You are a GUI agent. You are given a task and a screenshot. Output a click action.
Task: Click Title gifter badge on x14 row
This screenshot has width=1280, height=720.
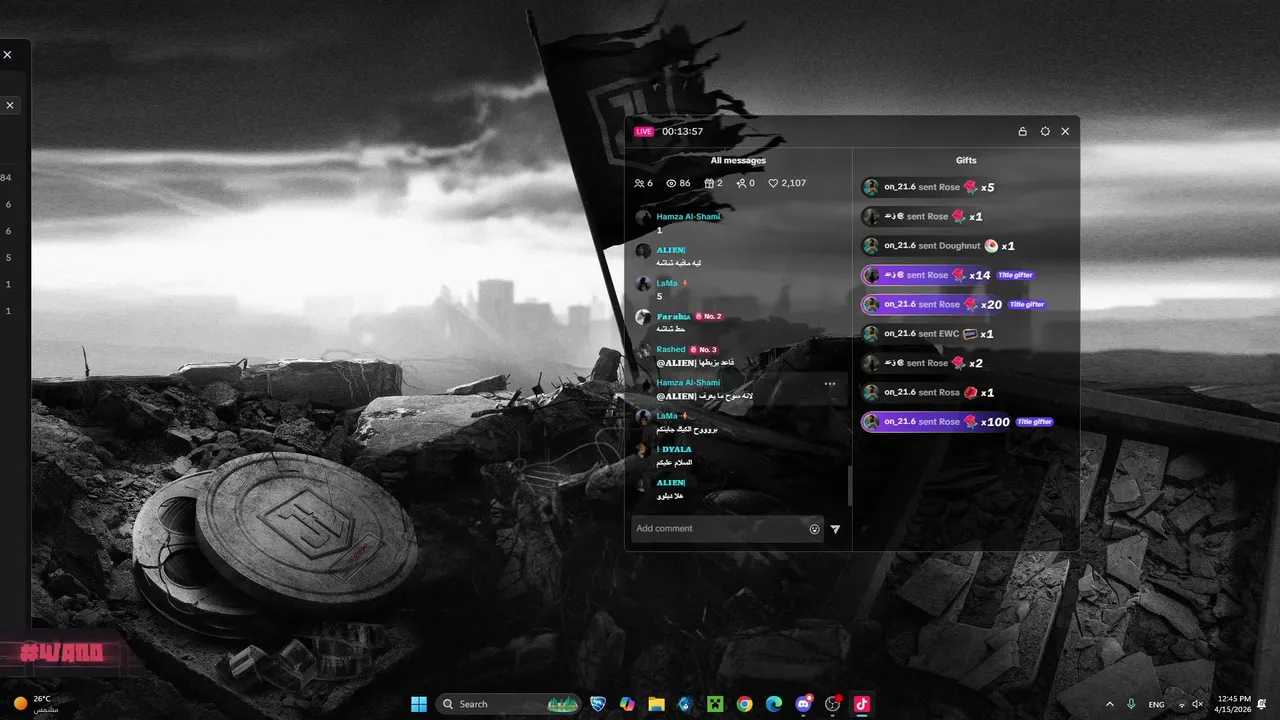(x=1015, y=275)
